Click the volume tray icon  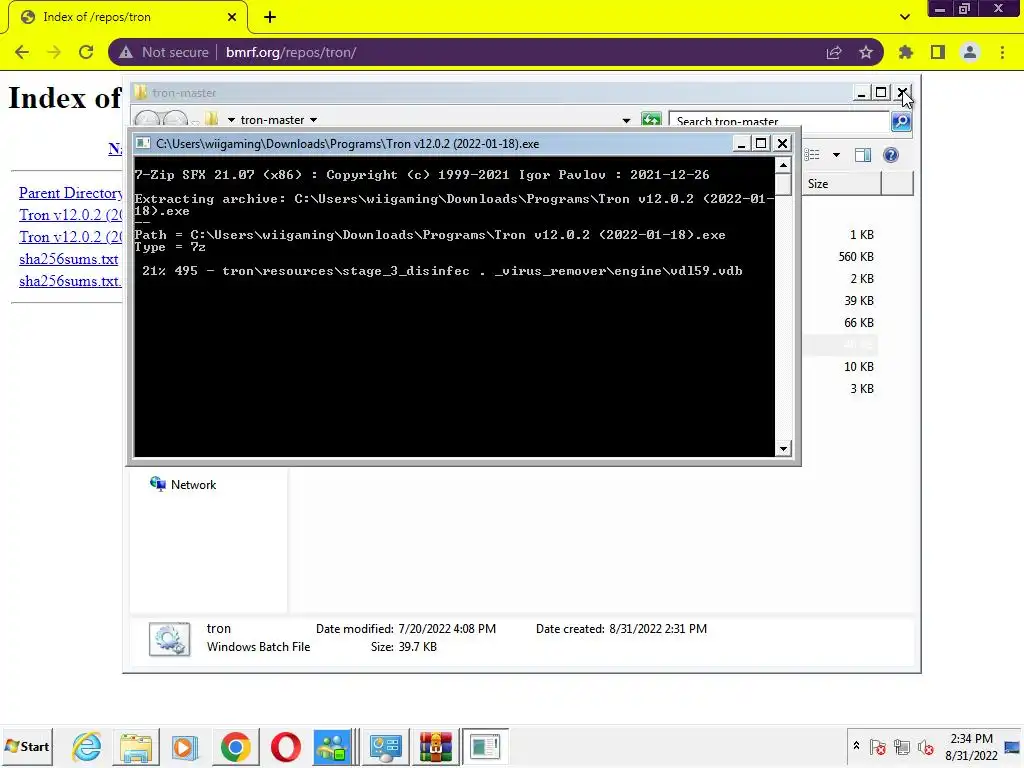tap(925, 746)
